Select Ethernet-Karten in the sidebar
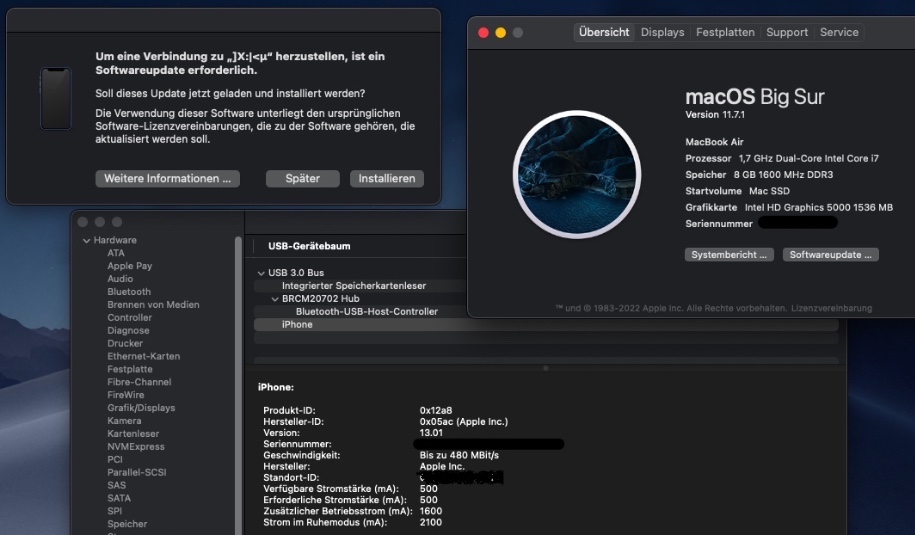 144,356
